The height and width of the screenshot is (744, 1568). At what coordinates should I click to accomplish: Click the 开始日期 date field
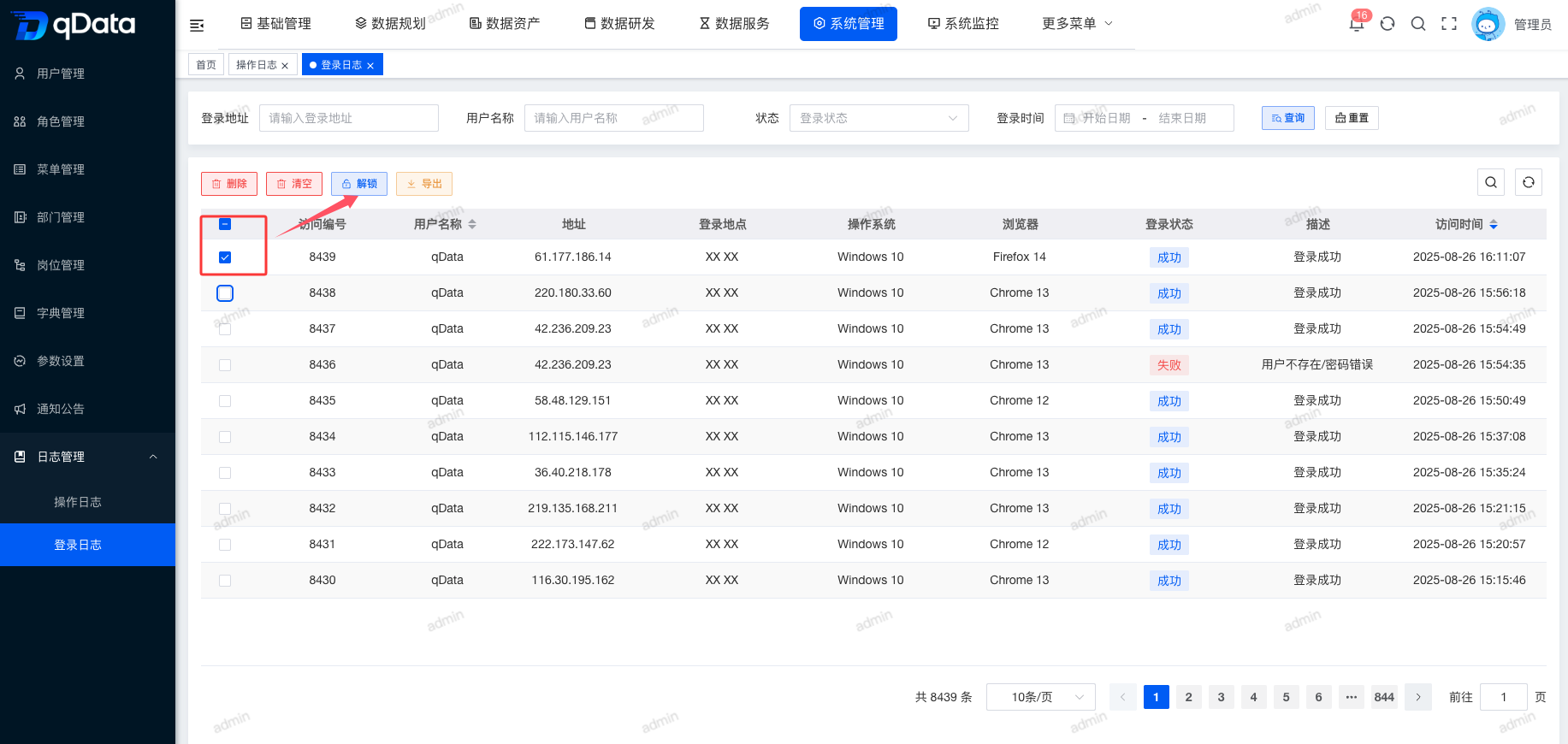1106,118
